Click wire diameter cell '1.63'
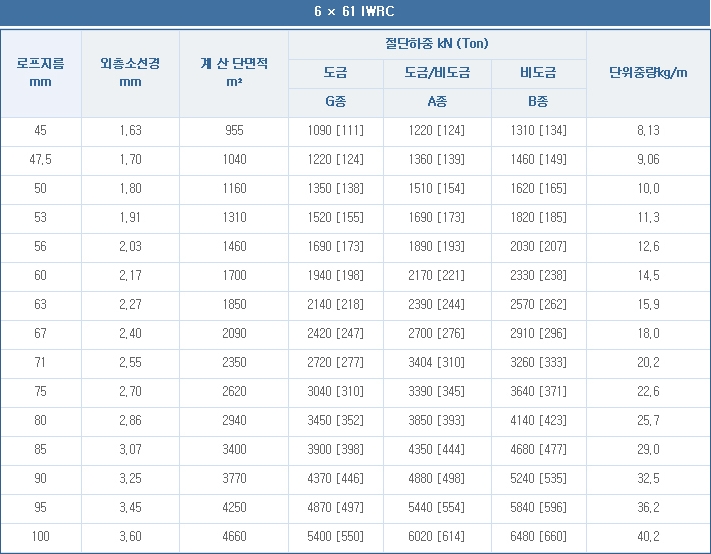 130,131
